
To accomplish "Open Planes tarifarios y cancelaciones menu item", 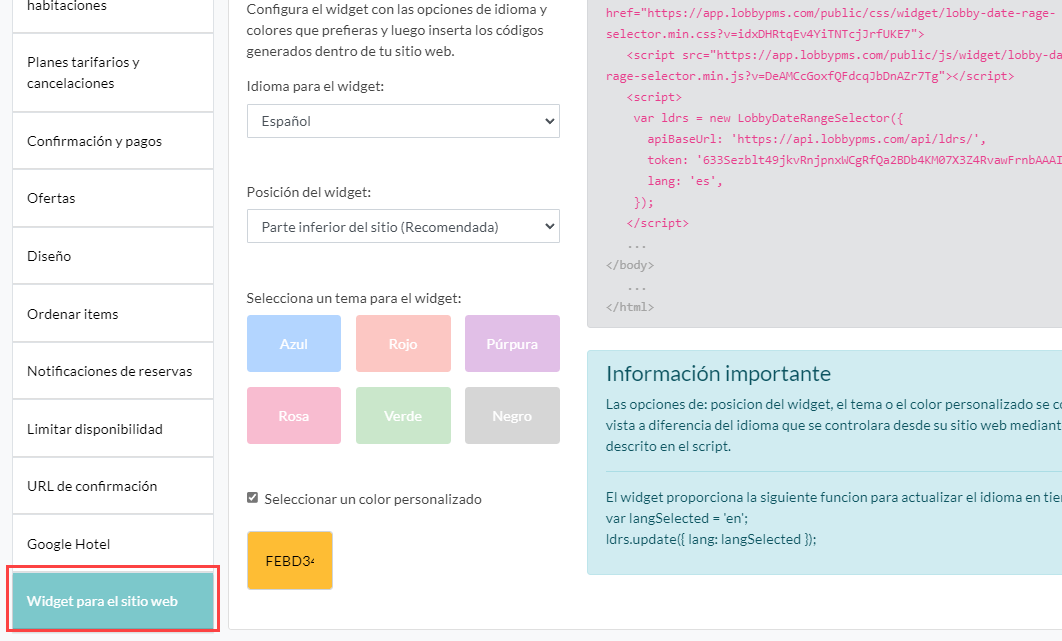I will (112, 73).
